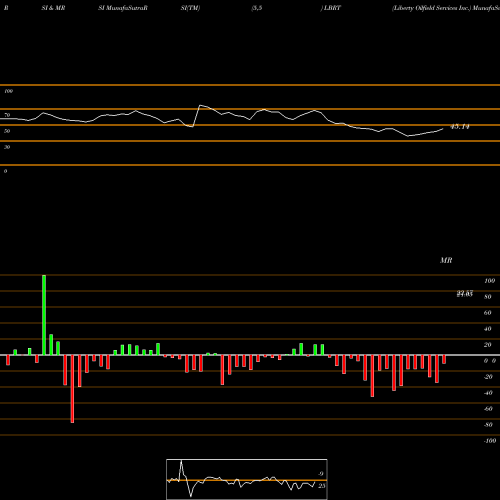The image size is (500, 500).
Task: Click the -20 axis label in MR panel
Action: click(488, 377)
